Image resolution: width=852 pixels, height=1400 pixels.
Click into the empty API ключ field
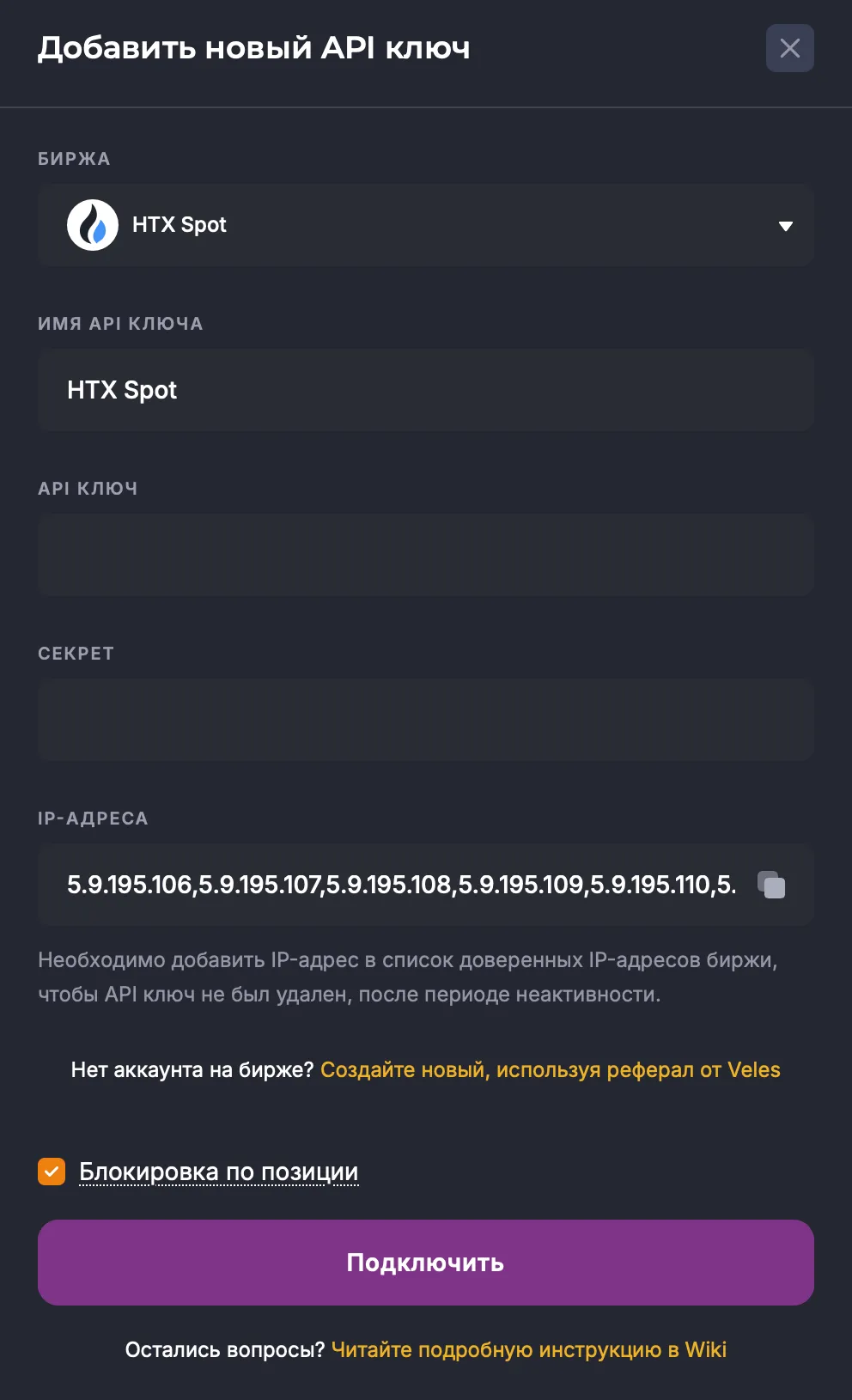coord(425,555)
